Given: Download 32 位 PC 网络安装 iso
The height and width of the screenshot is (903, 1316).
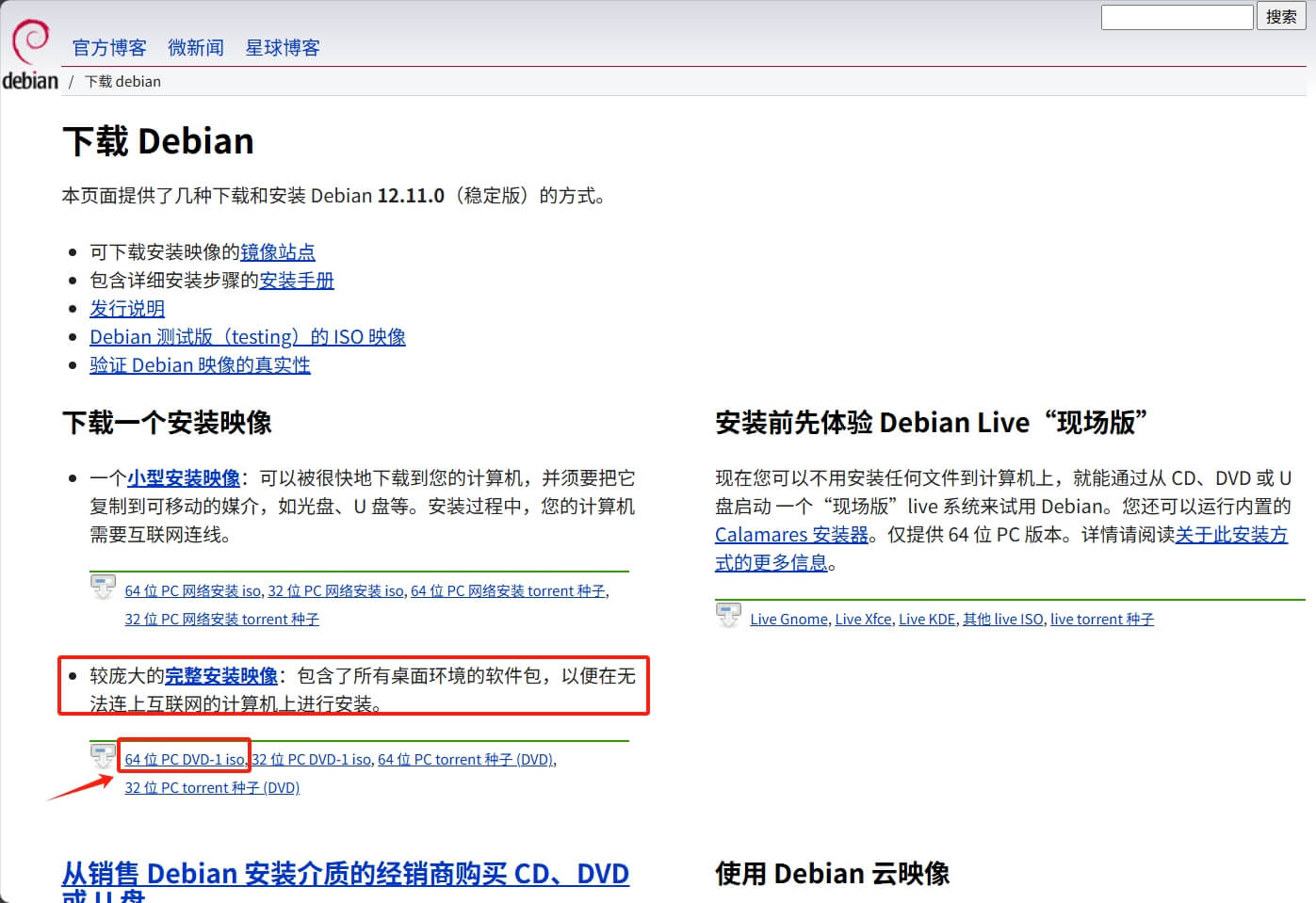Looking at the screenshot, I should 336,591.
